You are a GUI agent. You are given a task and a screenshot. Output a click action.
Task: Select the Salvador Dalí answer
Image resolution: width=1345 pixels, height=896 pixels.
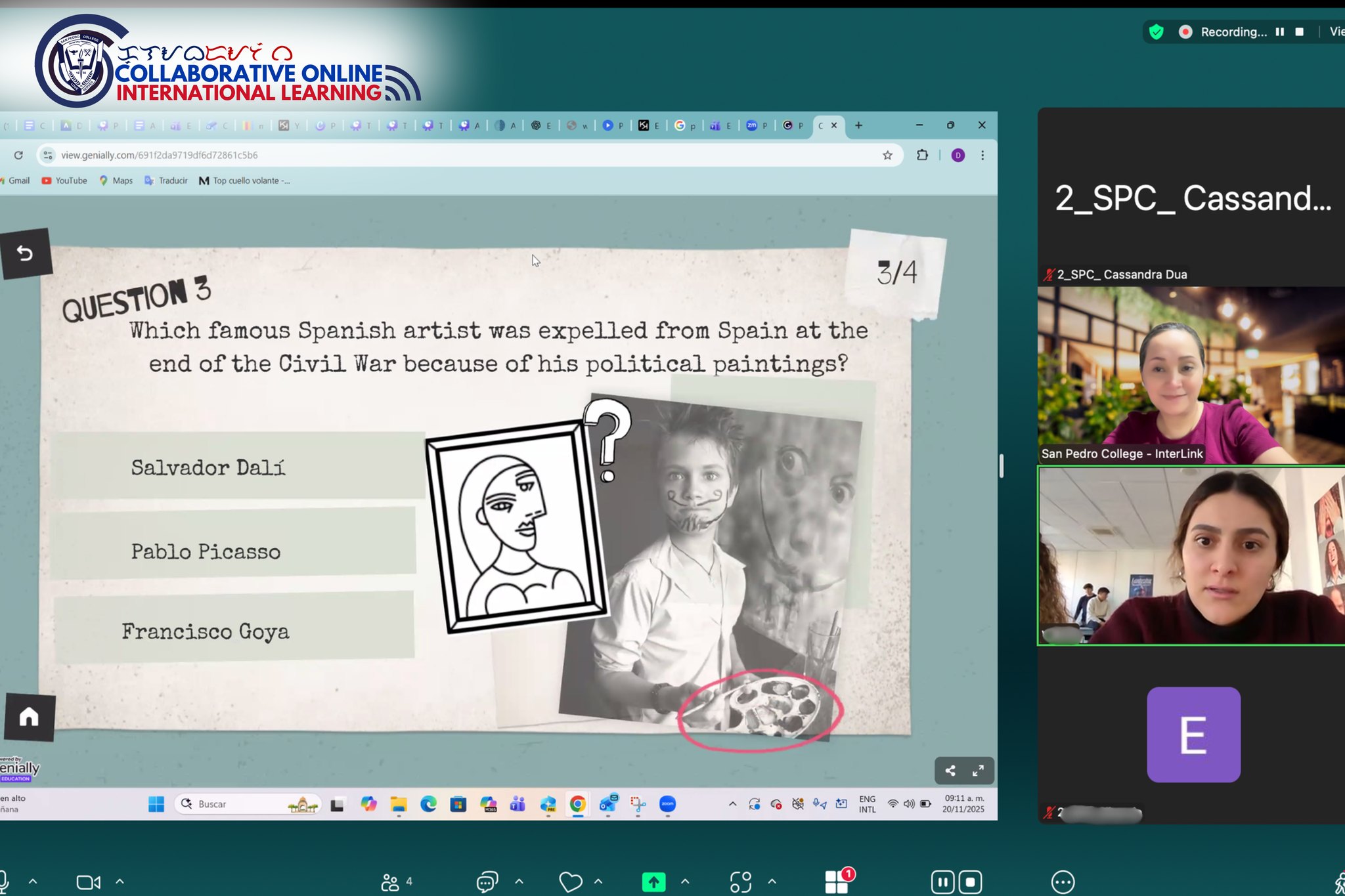point(238,466)
